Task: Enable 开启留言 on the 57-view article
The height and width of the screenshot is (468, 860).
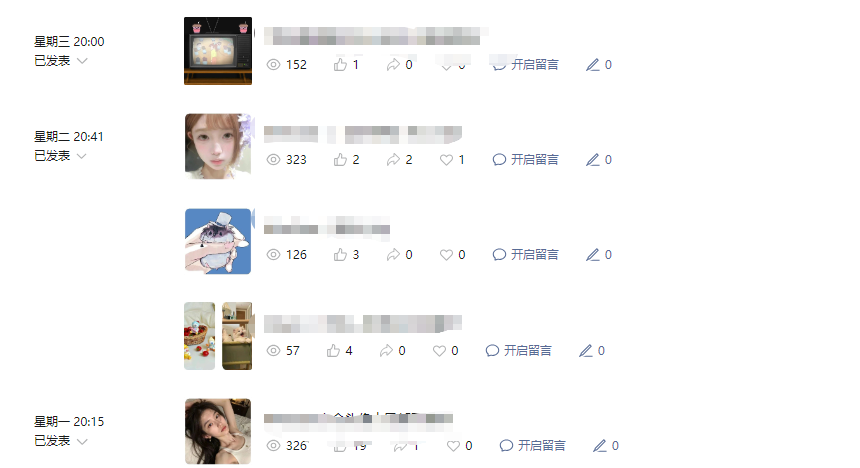Action: (x=518, y=351)
